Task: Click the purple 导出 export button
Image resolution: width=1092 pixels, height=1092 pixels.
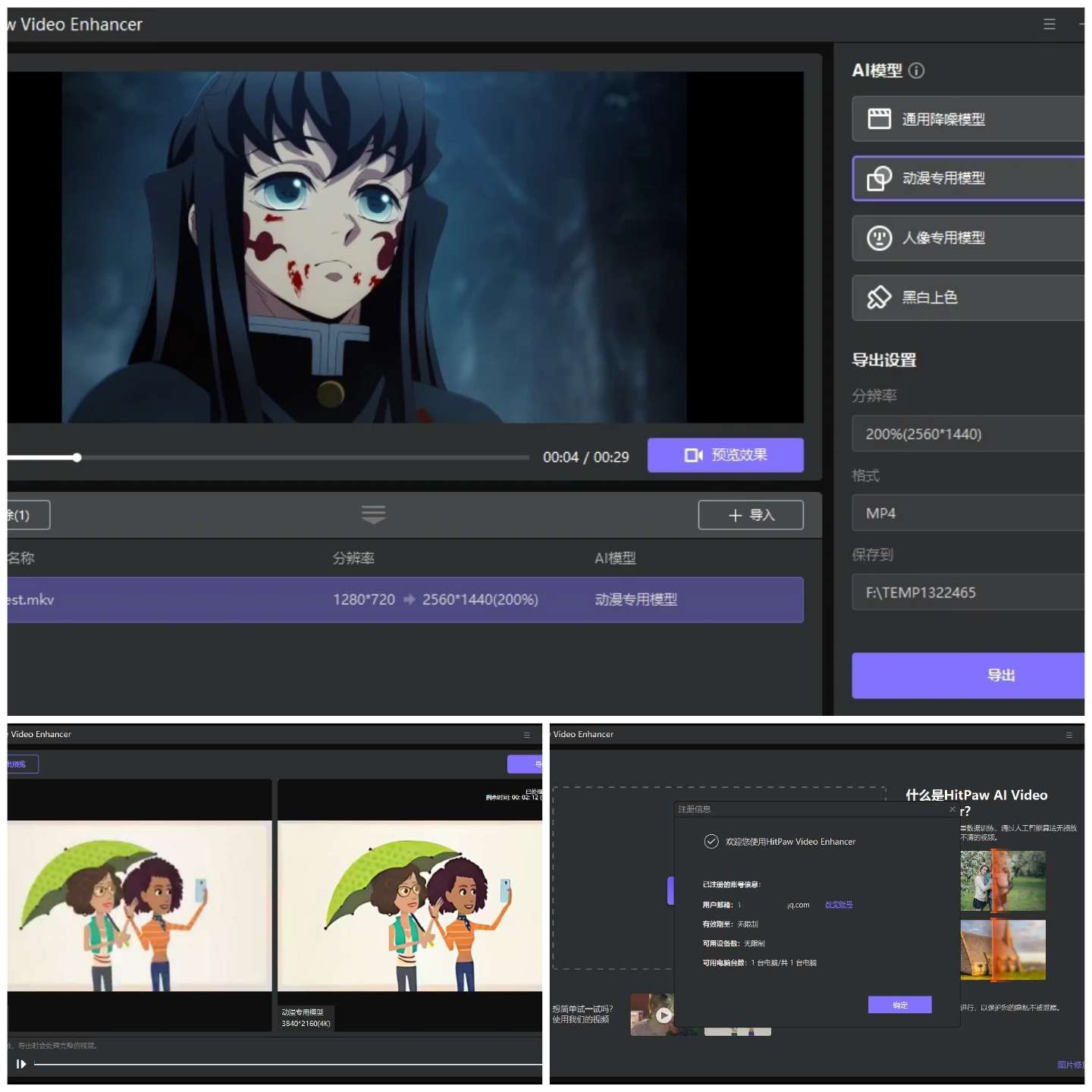Action: click(x=968, y=675)
